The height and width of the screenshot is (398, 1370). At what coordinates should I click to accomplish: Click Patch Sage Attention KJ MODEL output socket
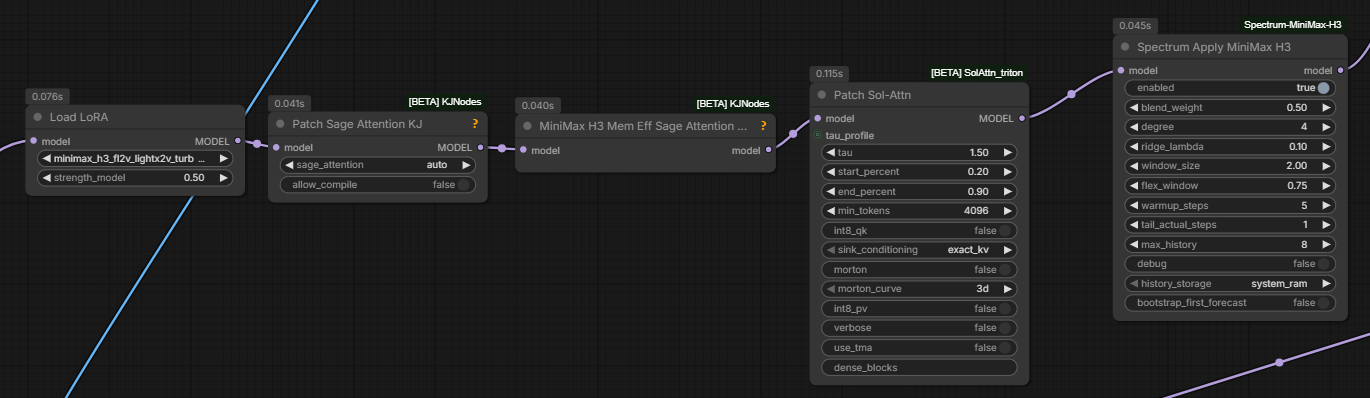(481, 148)
